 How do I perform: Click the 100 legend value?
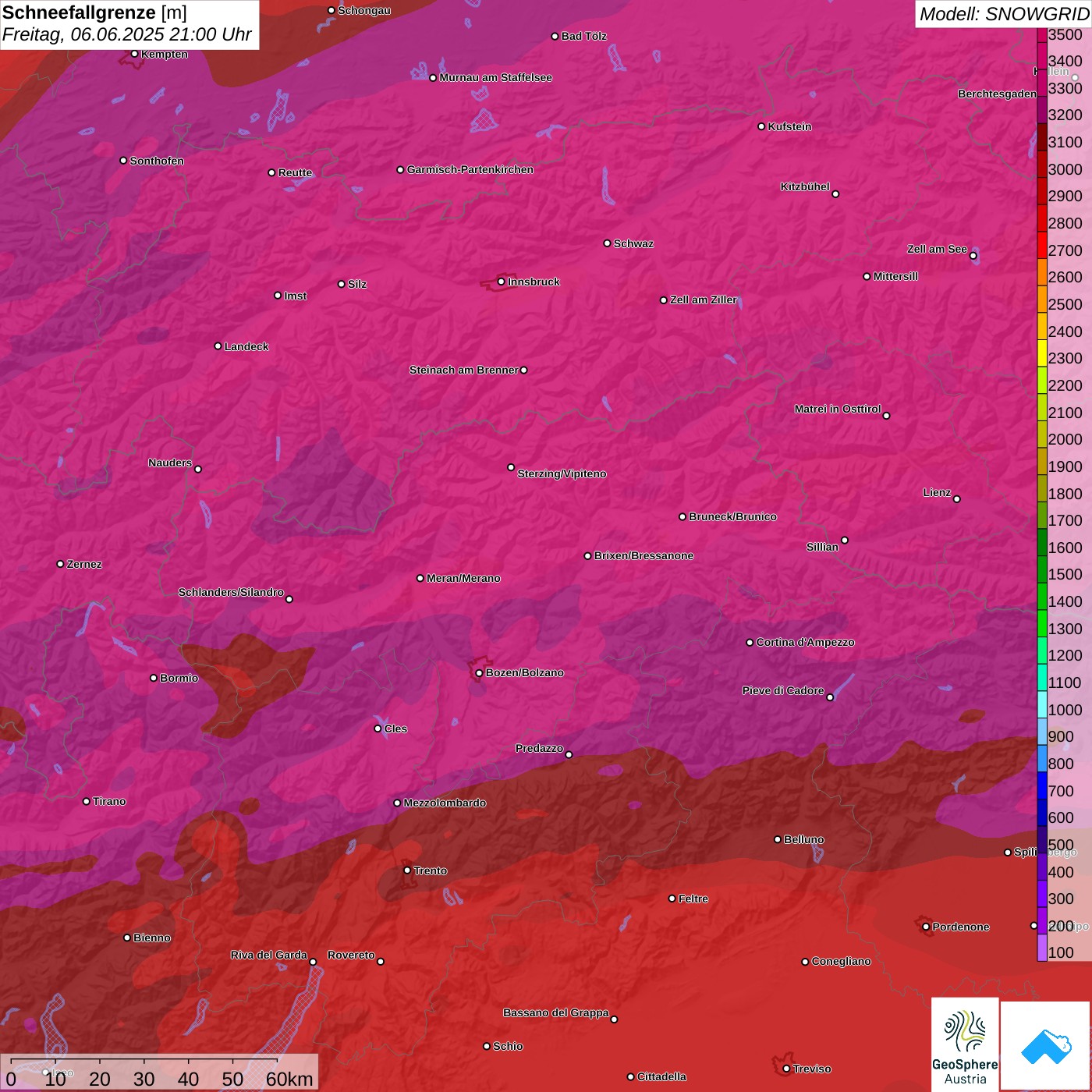pyautogui.click(x=1061, y=952)
